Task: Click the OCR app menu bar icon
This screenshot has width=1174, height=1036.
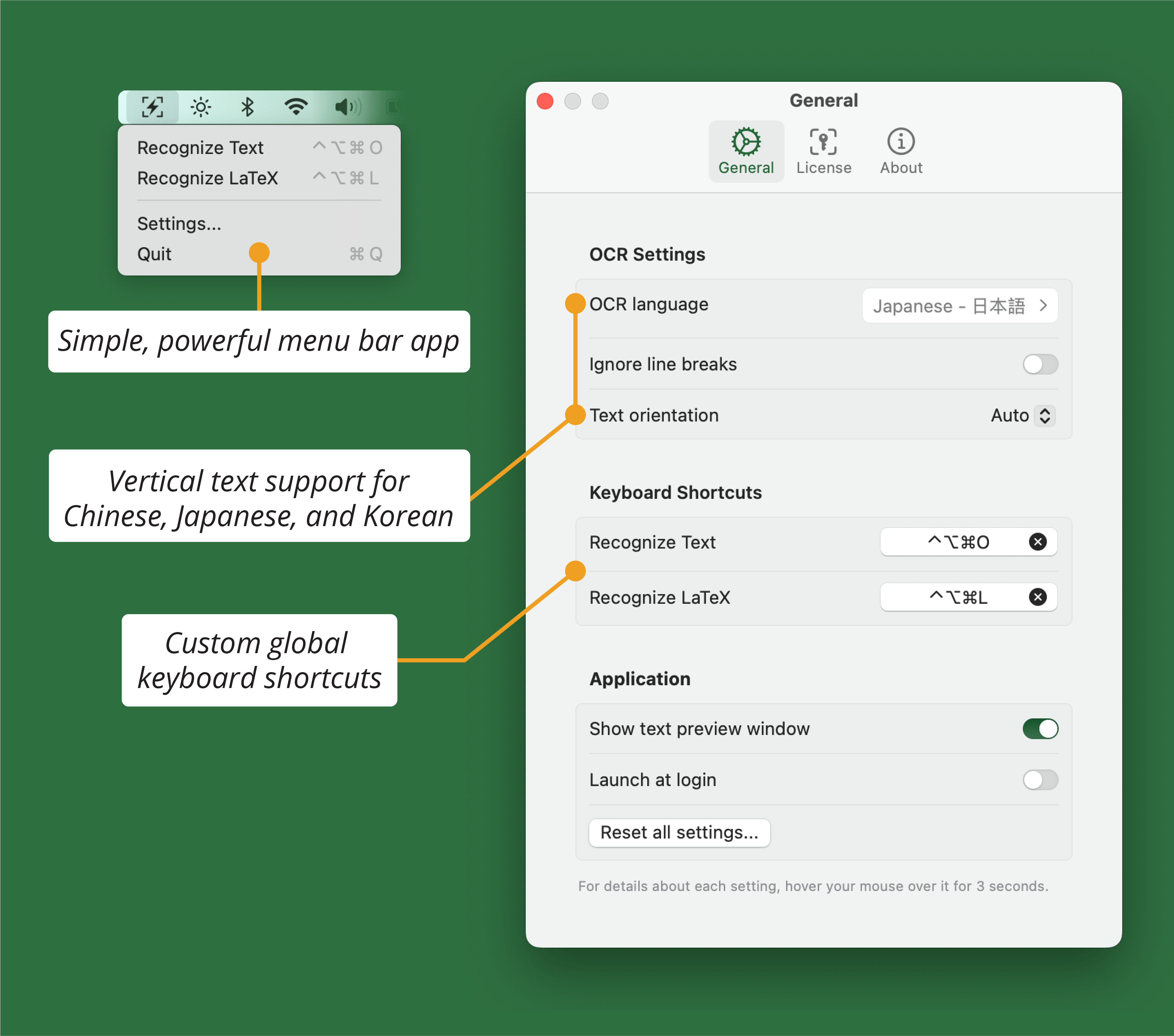Action: pos(152,107)
